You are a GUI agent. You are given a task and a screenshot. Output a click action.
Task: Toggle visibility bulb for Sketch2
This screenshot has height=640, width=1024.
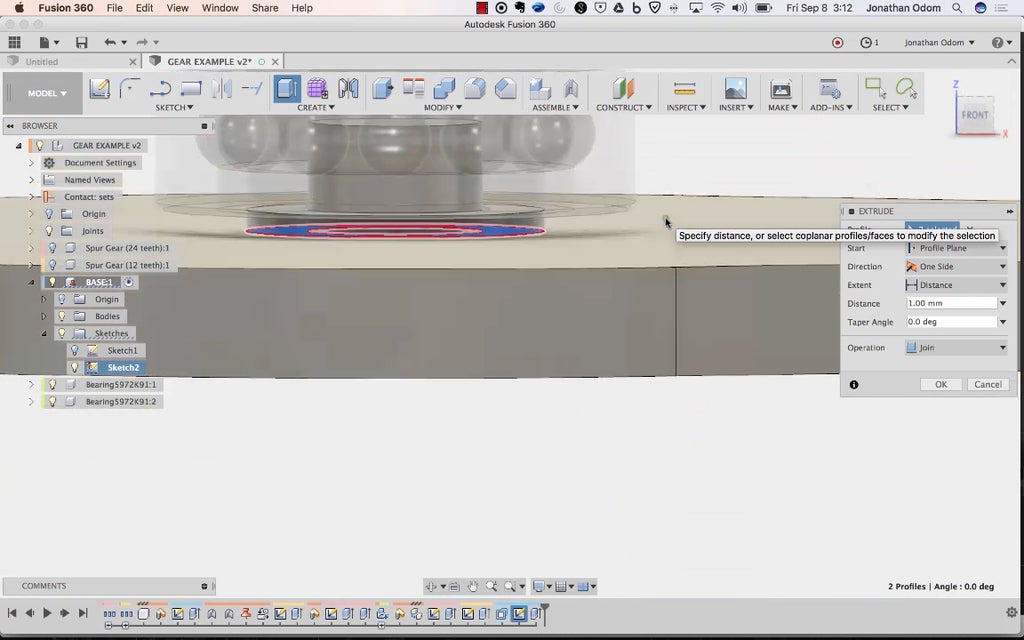click(74, 368)
